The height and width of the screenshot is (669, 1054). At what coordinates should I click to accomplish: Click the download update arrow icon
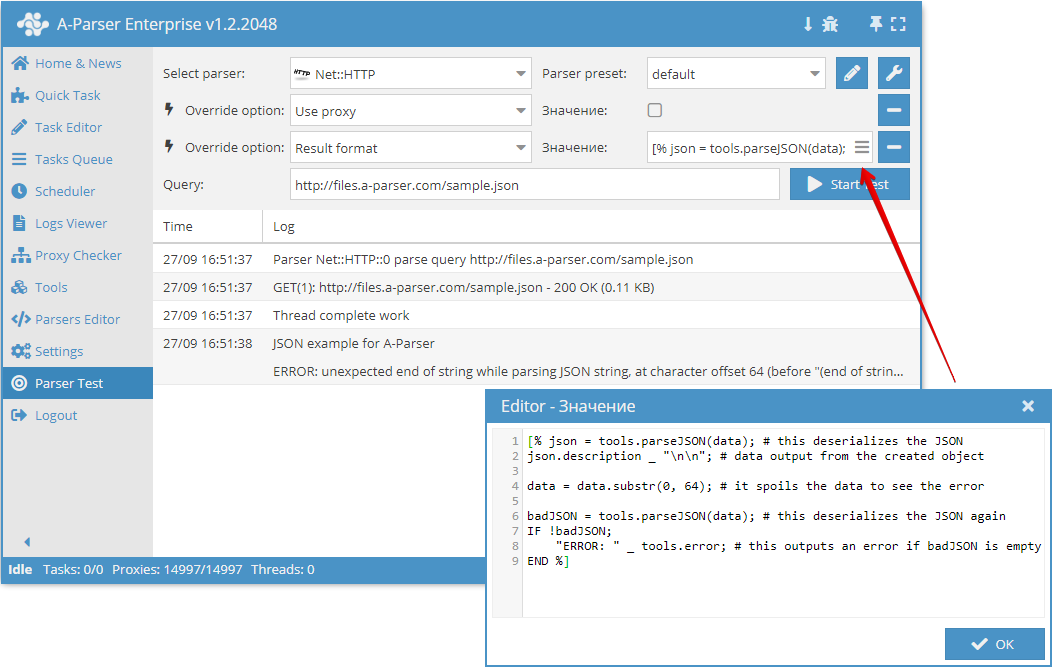(x=808, y=24)
